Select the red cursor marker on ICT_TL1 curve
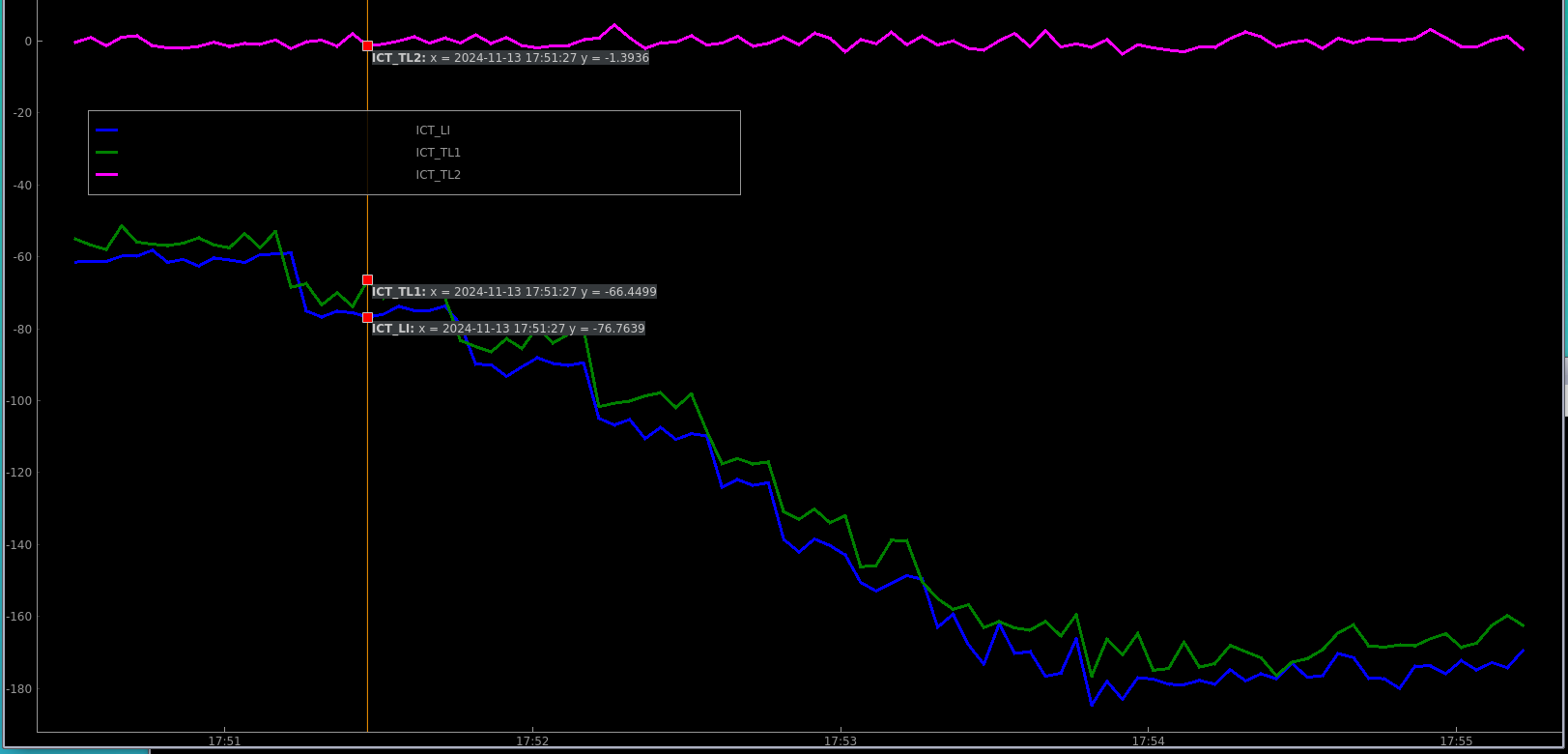Screen dimensions: 1568x754 click(367, 280)
